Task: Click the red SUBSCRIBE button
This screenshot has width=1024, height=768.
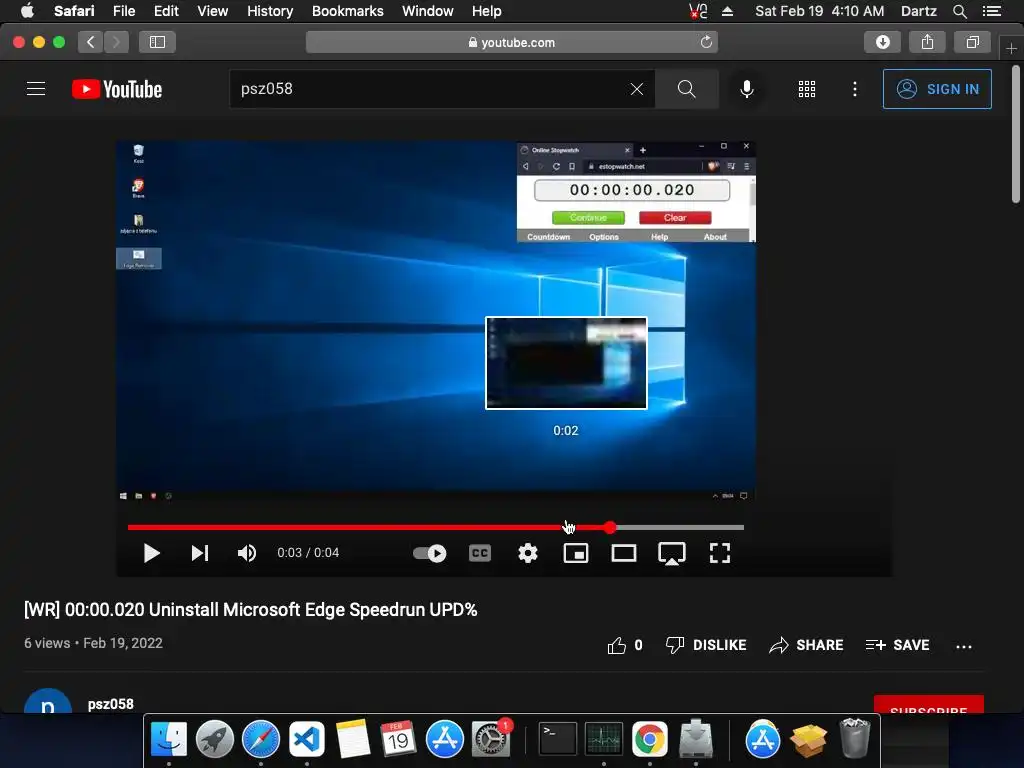Action: pyautogui.click(x=929, y=705)
